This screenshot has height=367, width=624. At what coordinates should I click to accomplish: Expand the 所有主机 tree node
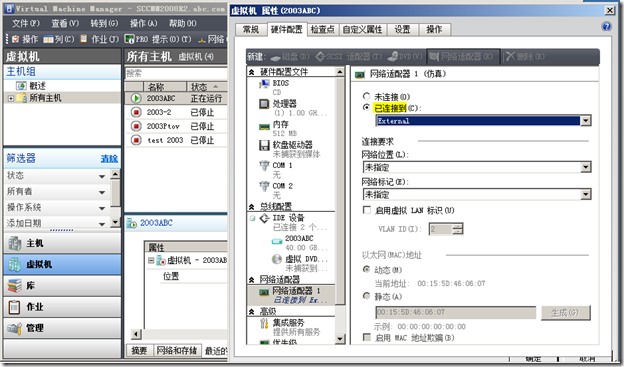[11, 98]
